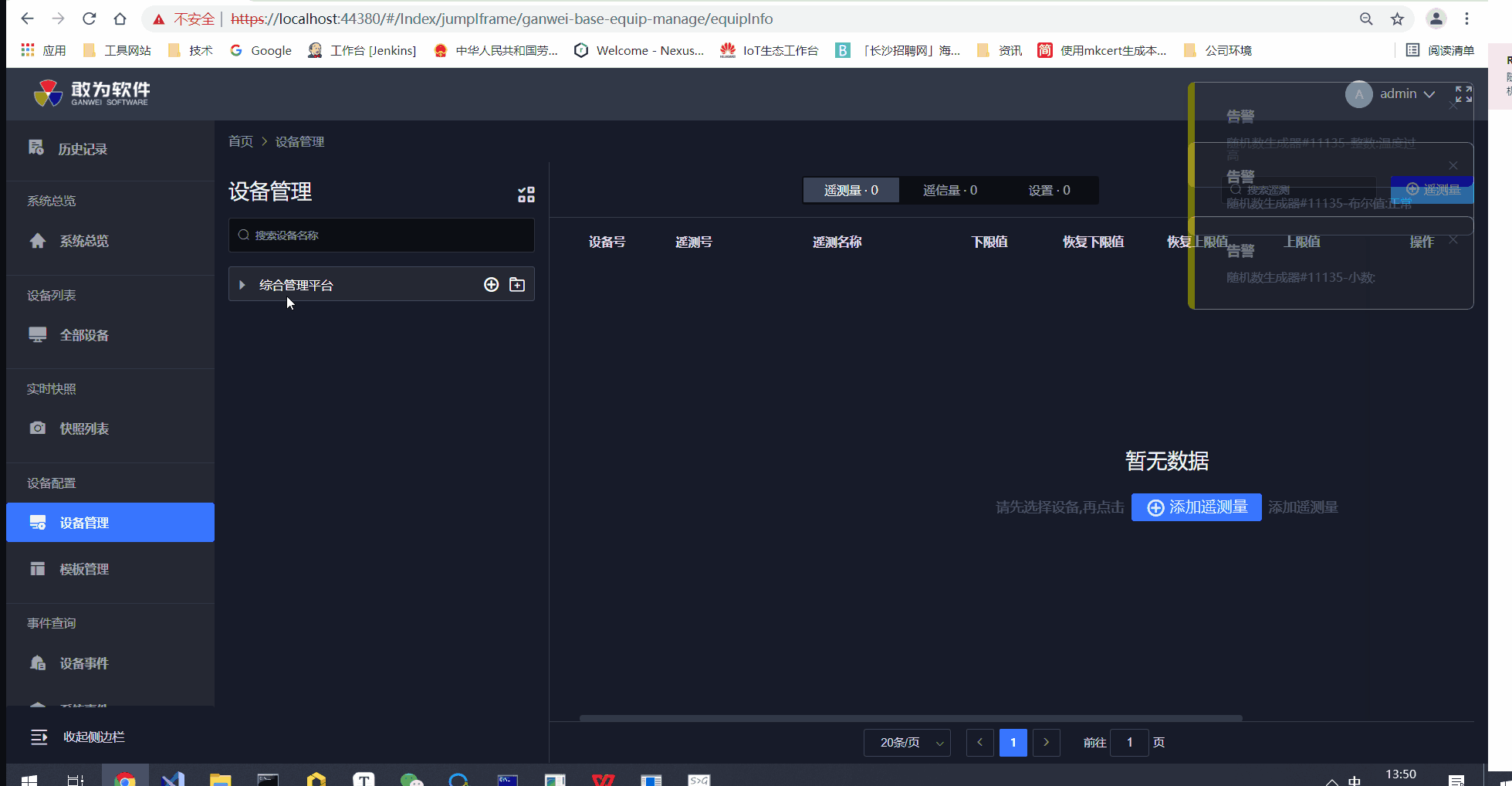Open the browser home page icon
The image size is (1512, 786).
tap(120, 19)
